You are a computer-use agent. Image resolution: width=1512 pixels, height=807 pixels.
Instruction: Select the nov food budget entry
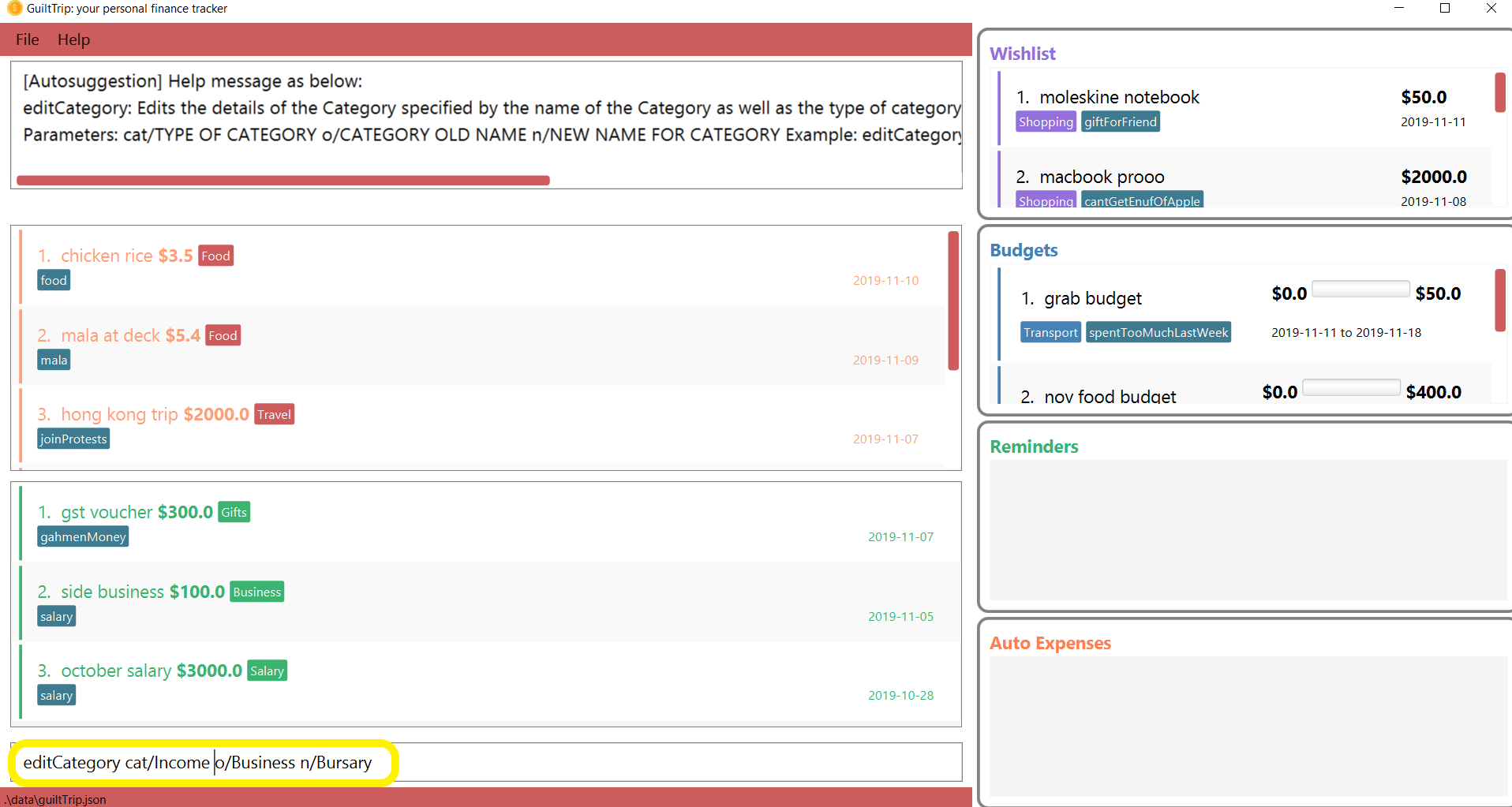(1244, 385)
